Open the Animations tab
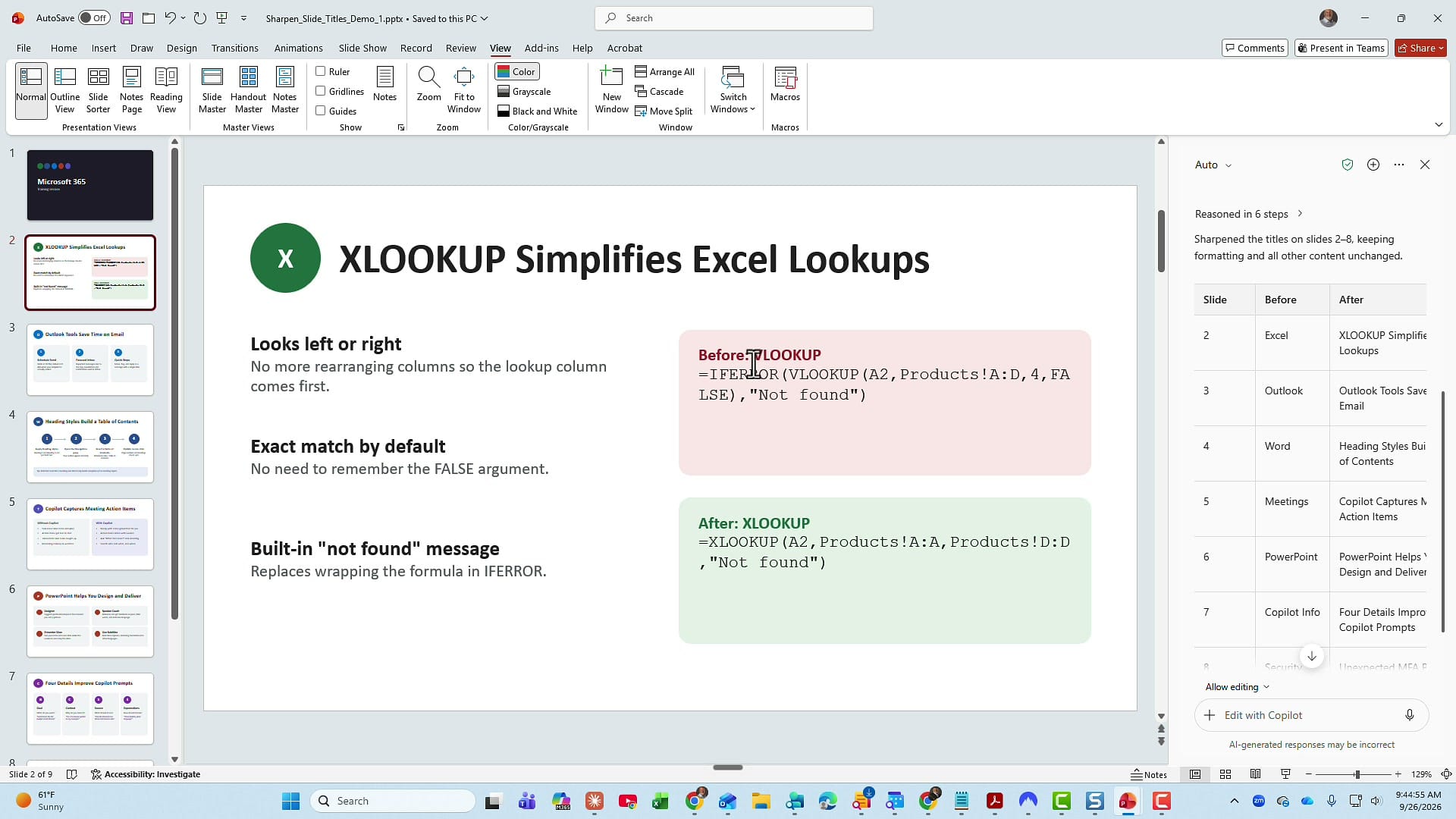Screen dimensions: 1456x819 (x=298, y=48)
